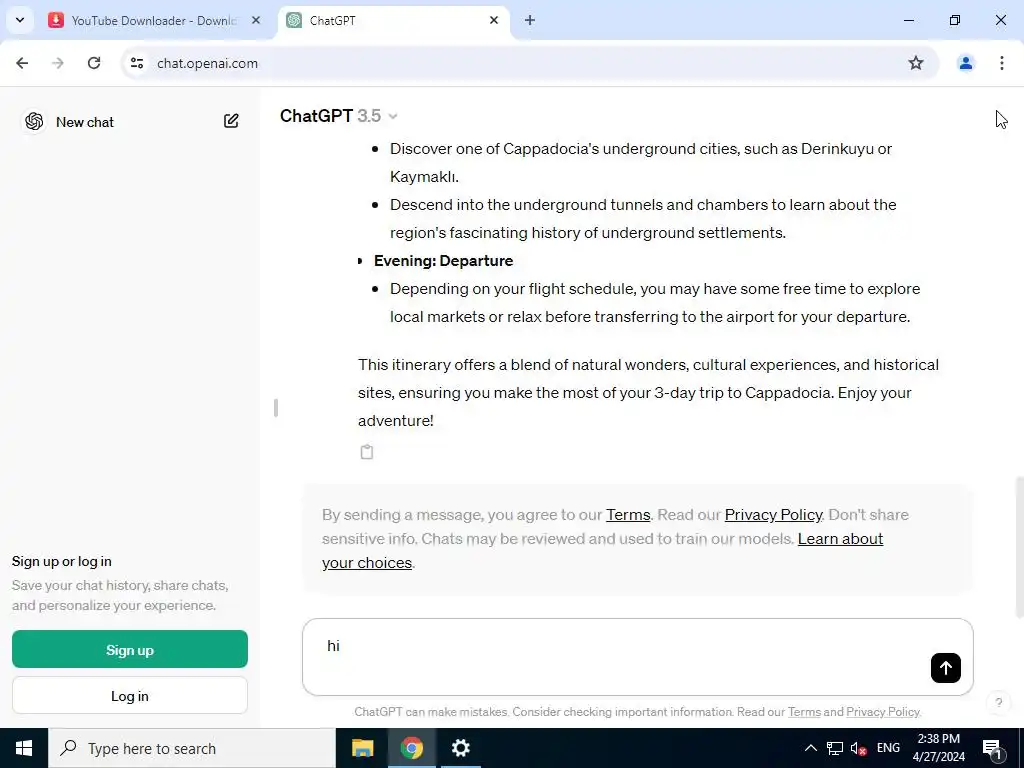The width and height of the screenshot is (1024, 768).
Task: Open the help question mark button
Action: [x=999, y=703]
